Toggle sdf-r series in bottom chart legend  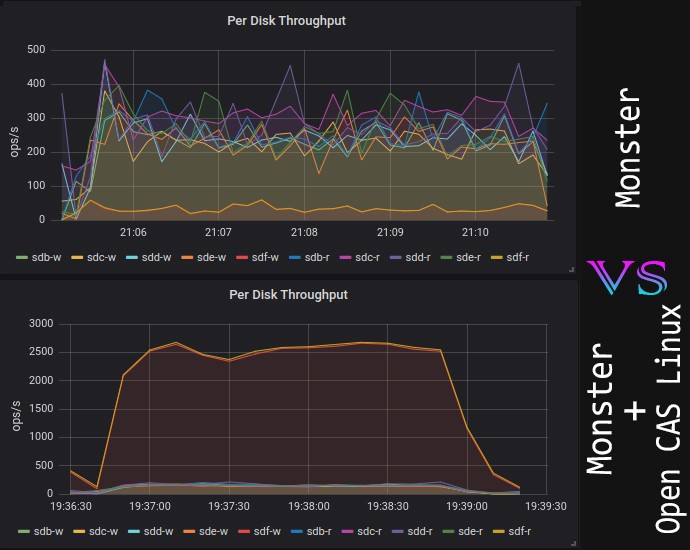512,532
